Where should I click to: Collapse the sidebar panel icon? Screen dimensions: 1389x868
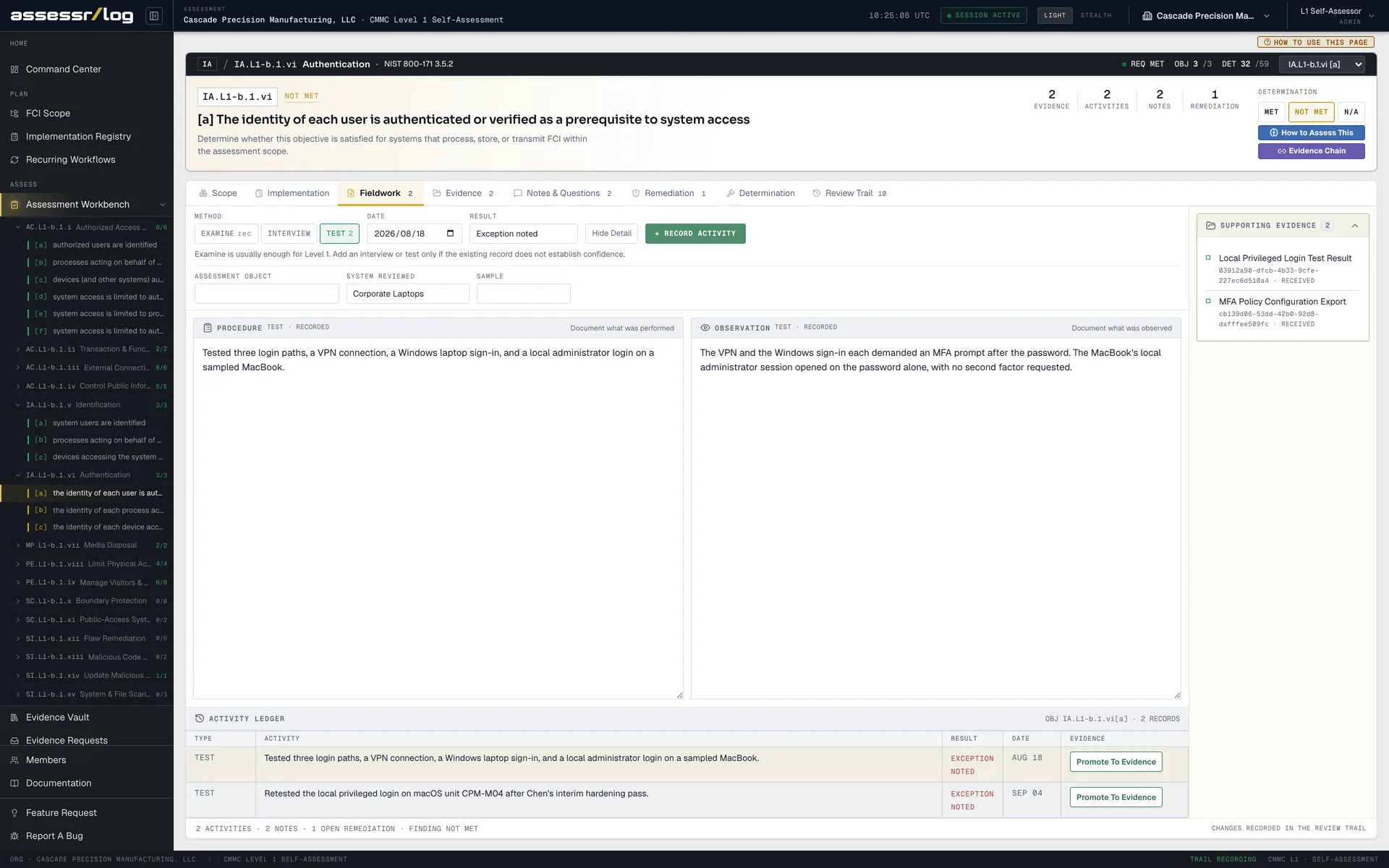[x=154, y=15]
